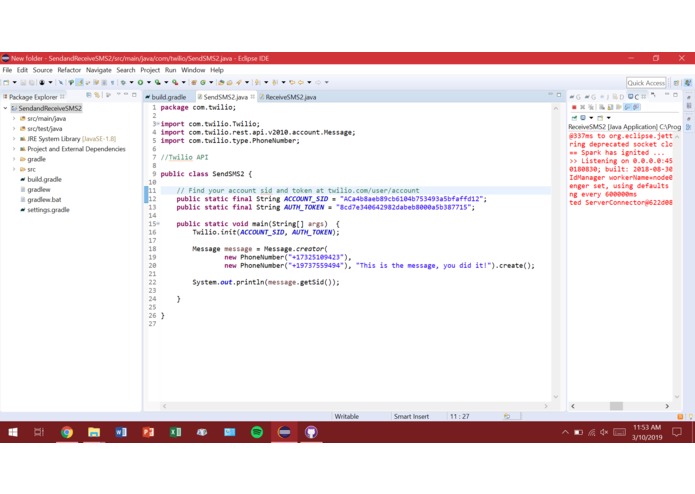Click the External Tools run icon
Image resolution: width=695 pixels, height=494 pixels.
(x=175, y=82)
